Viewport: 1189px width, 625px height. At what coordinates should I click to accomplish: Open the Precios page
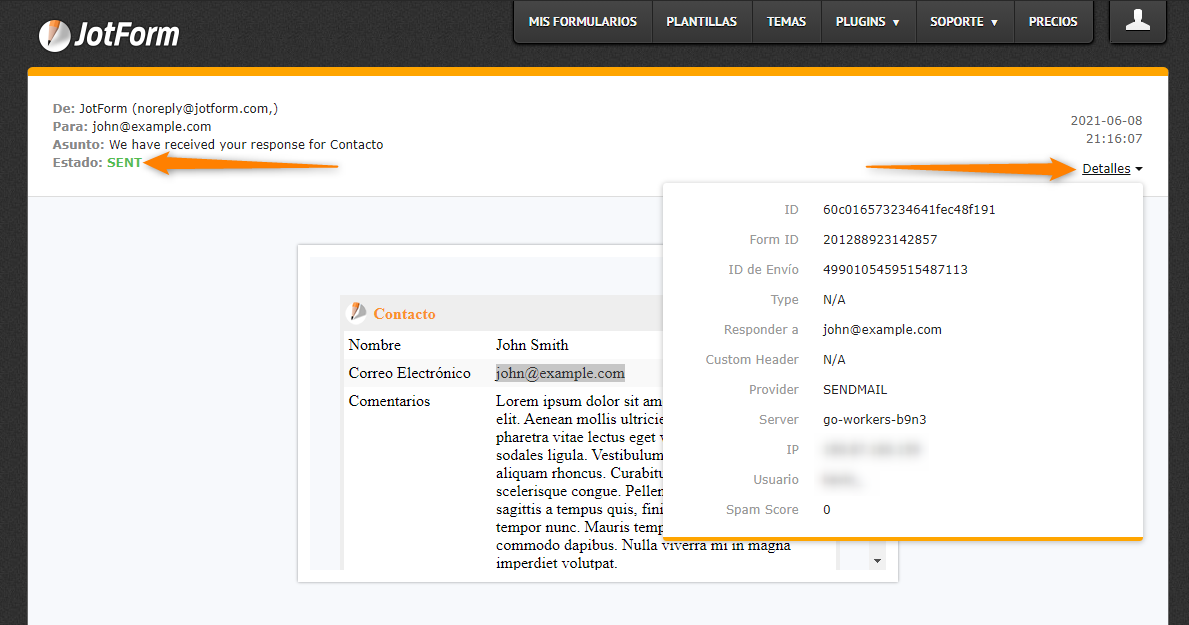pyautogui.click(x=1053, y=22)
